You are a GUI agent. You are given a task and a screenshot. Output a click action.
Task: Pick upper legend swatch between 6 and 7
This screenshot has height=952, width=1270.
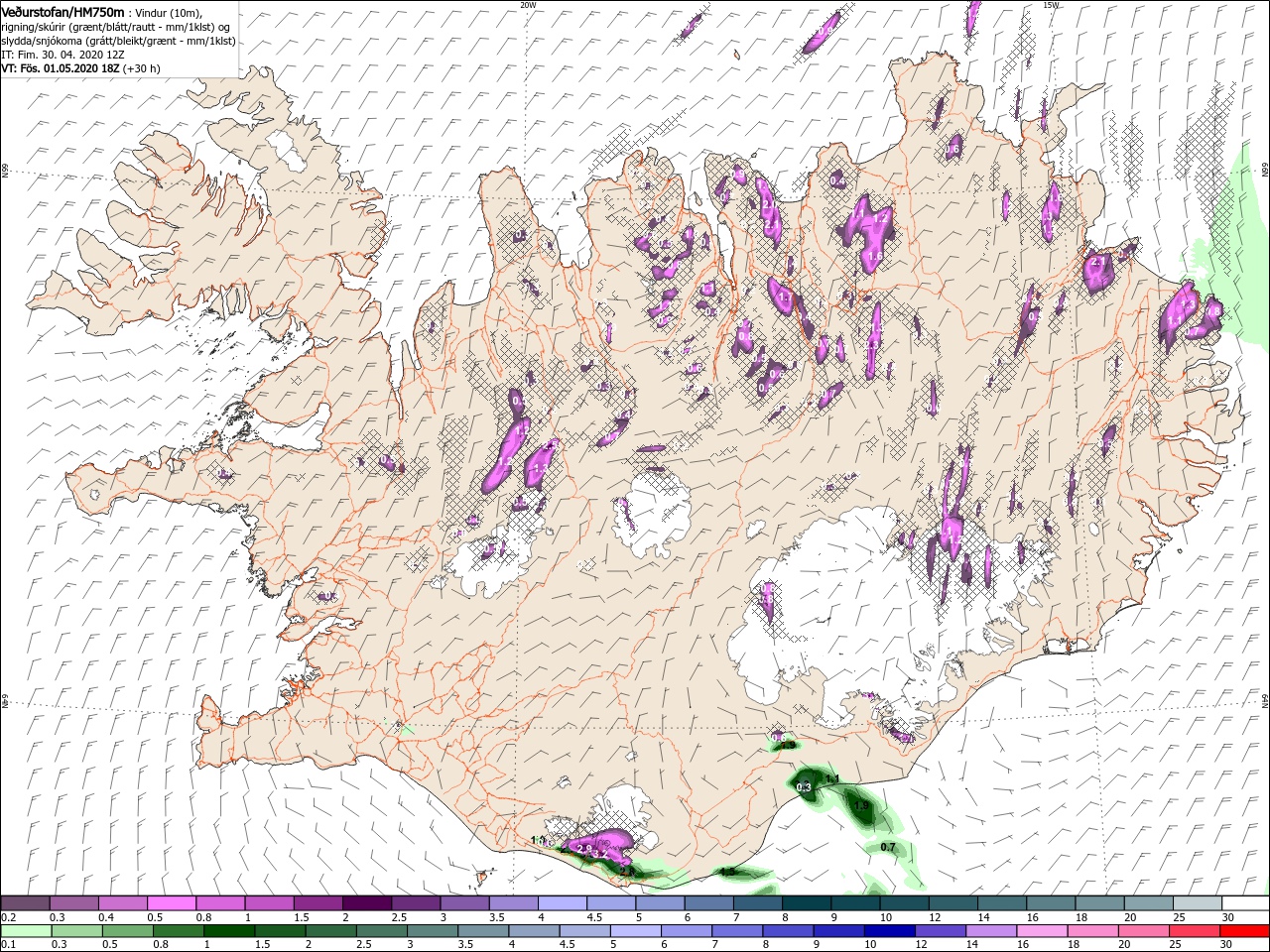point(708,903)
